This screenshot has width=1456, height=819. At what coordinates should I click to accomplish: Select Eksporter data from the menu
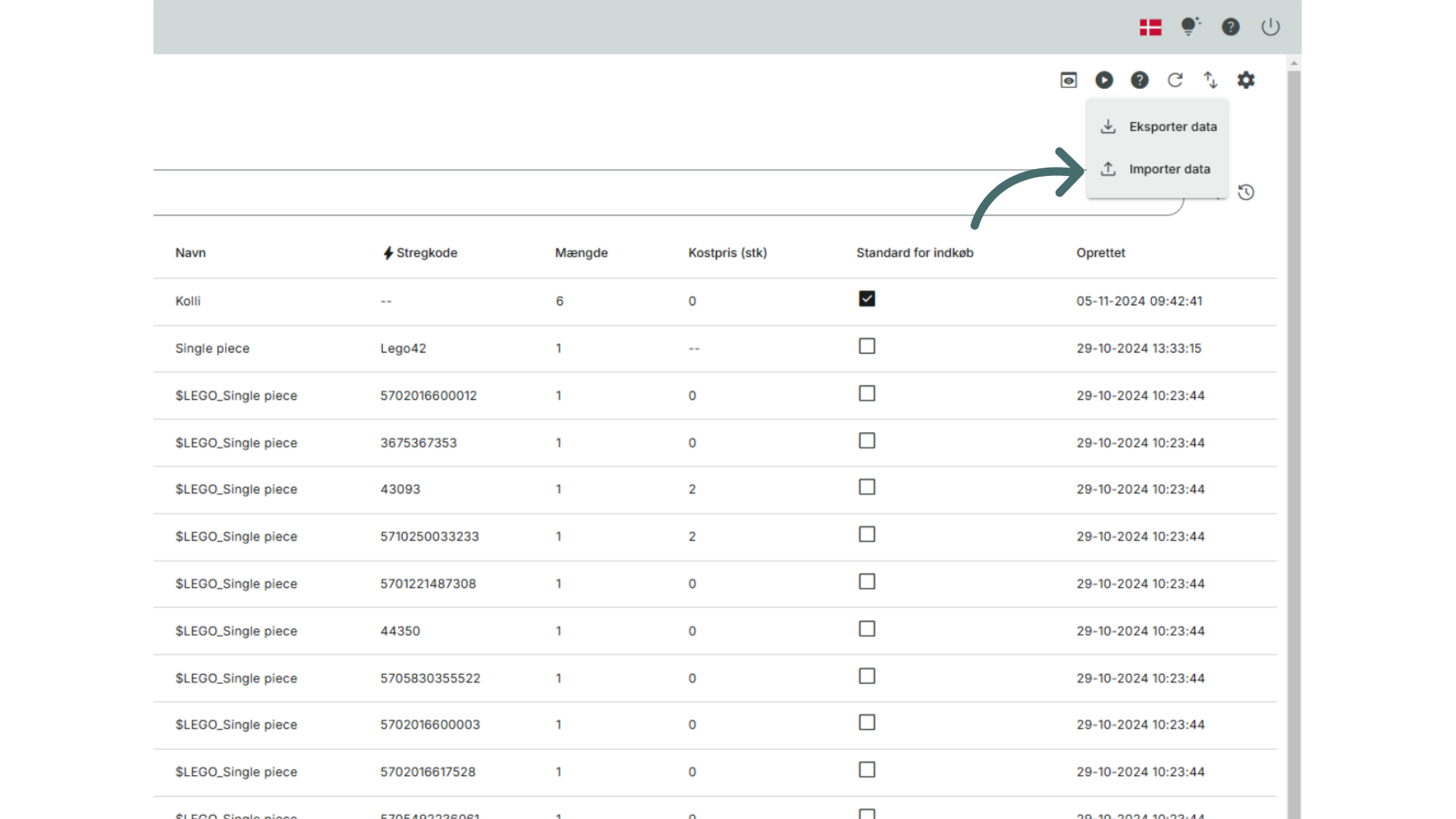click(x=1157, y=127)
